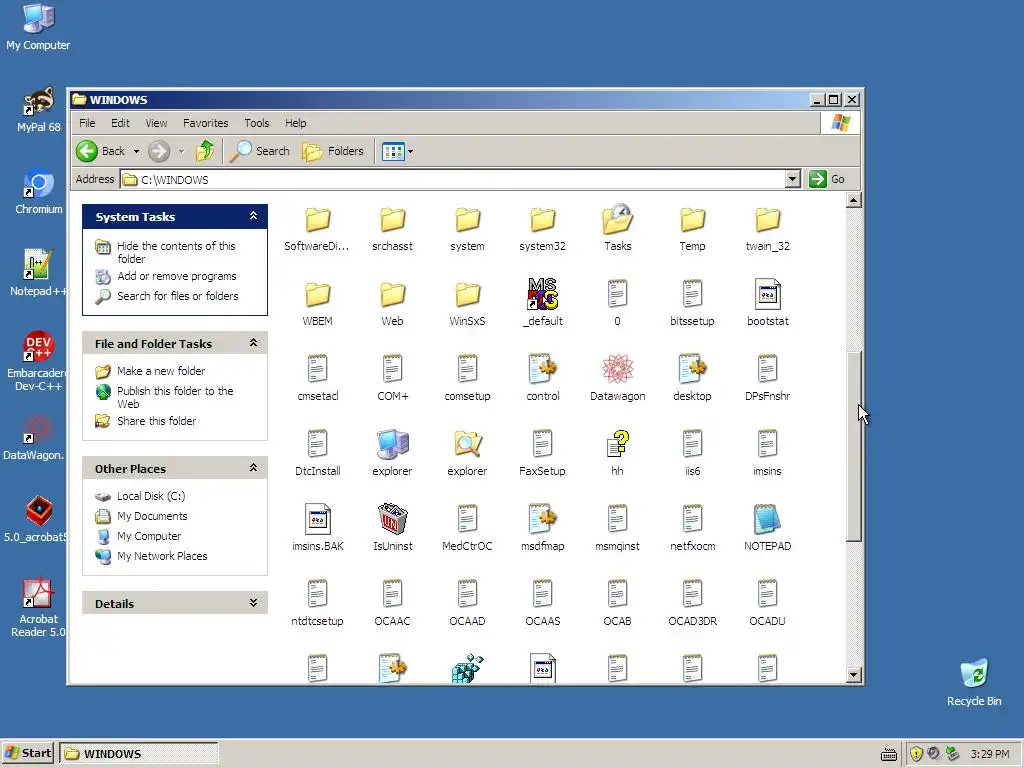Click Make a new folder link
Screen dimensions: 1024x768
[161, 371]
